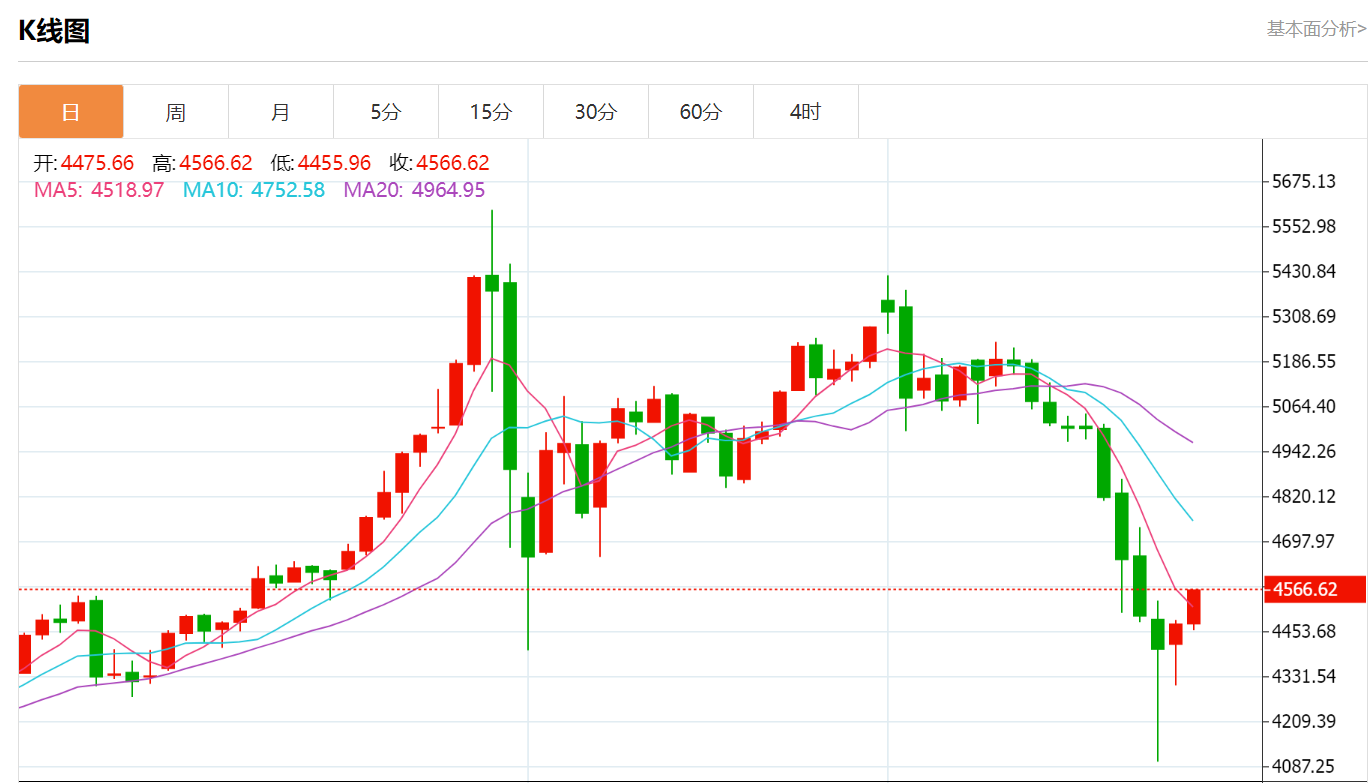Click the opening price value 4475.66
1370x783 pixels.
tap(97, 163)
